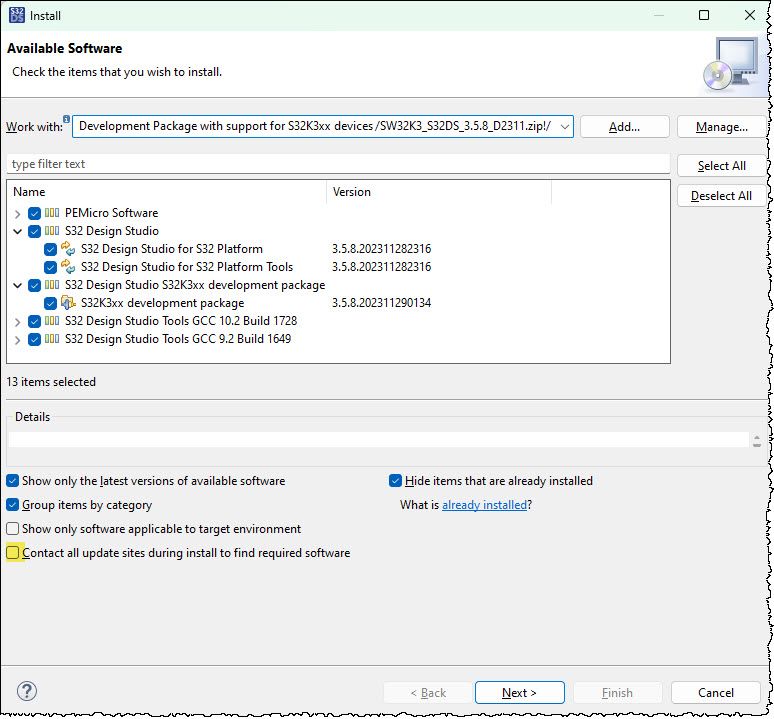The height and width of the screenshot is (719, 774).
Task: Select S32 Design Studio for S32 Platform row
Action: tap(172, 249)
